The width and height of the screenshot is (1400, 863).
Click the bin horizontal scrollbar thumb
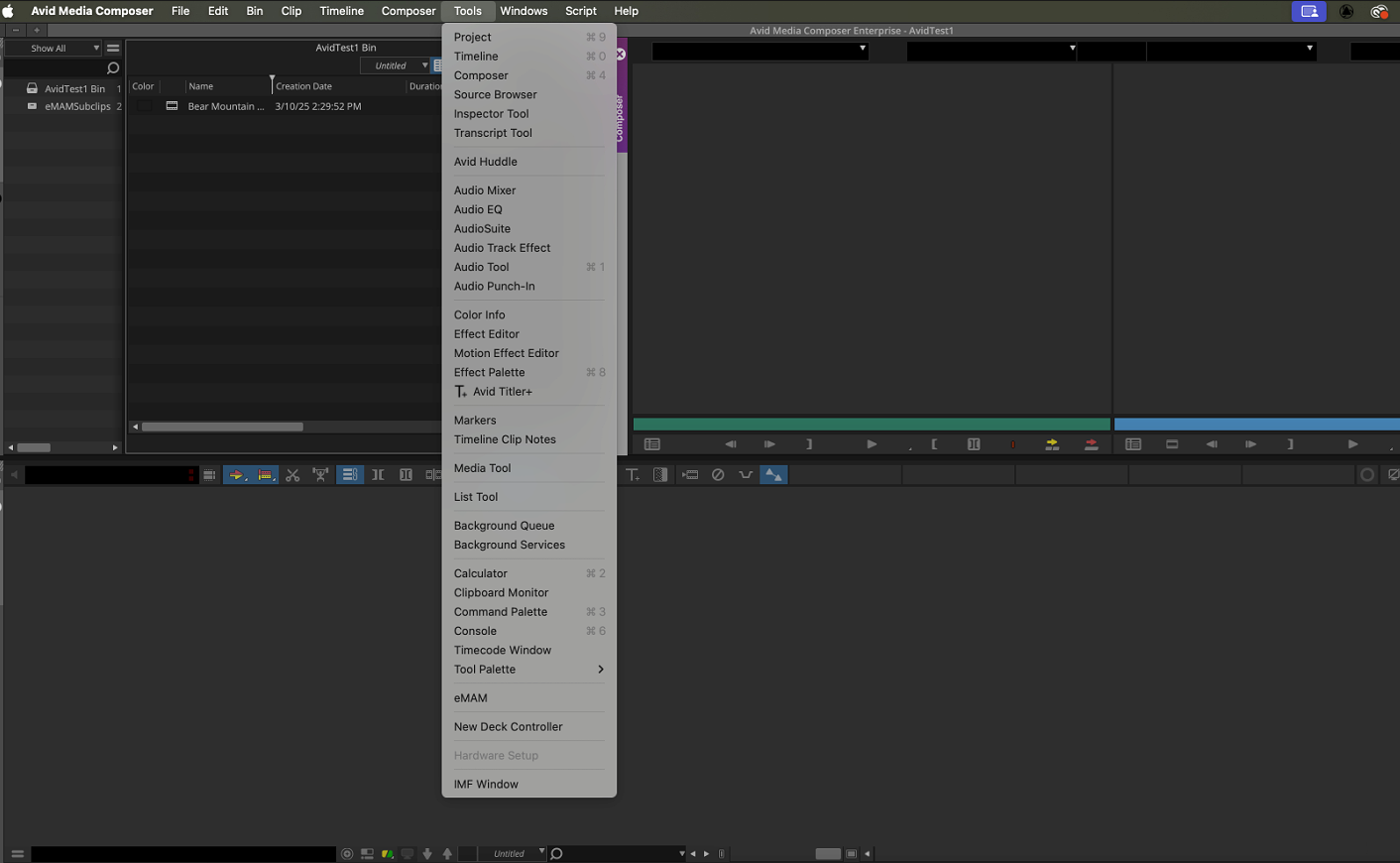[x=222, y=427]
